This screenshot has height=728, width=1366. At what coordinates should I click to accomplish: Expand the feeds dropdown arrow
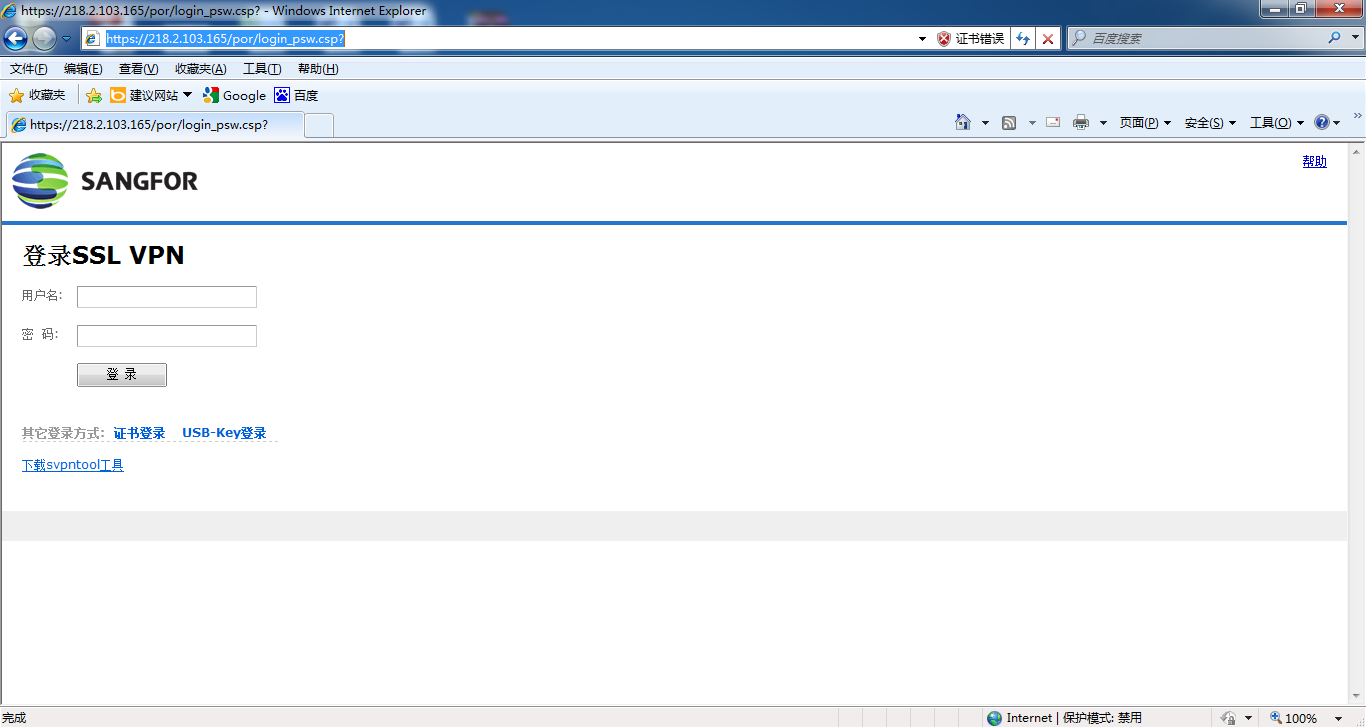[1032, 123]
